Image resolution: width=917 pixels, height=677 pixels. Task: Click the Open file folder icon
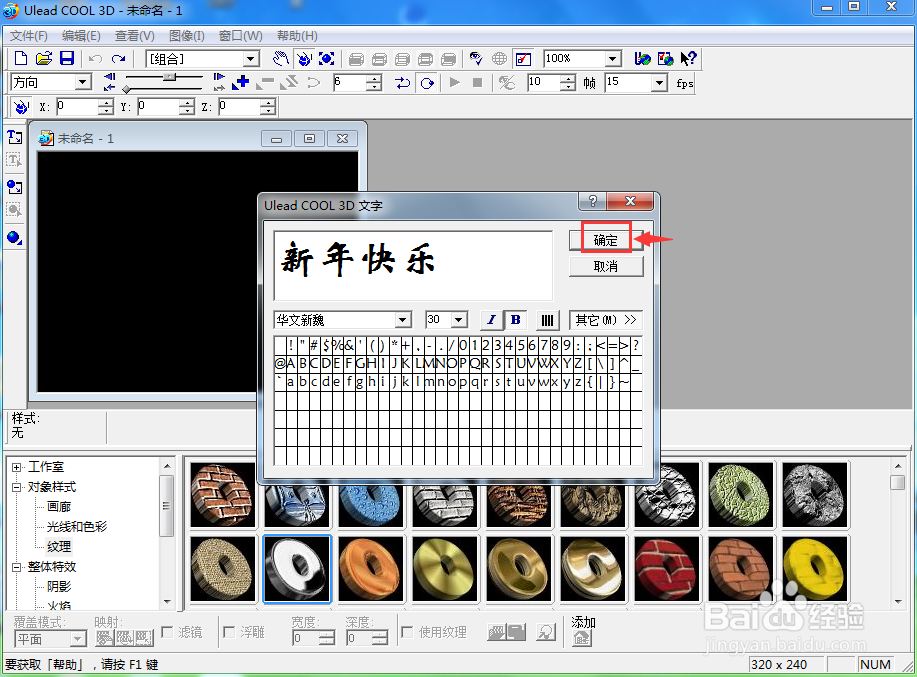(44, 58)
